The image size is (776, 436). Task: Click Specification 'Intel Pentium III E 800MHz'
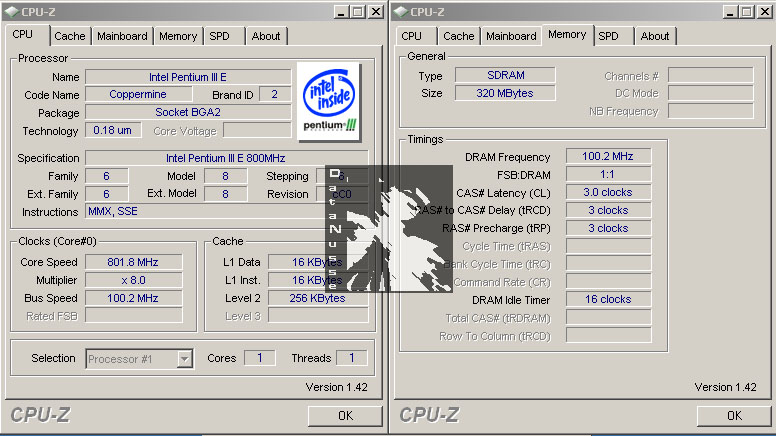point(226,158)
